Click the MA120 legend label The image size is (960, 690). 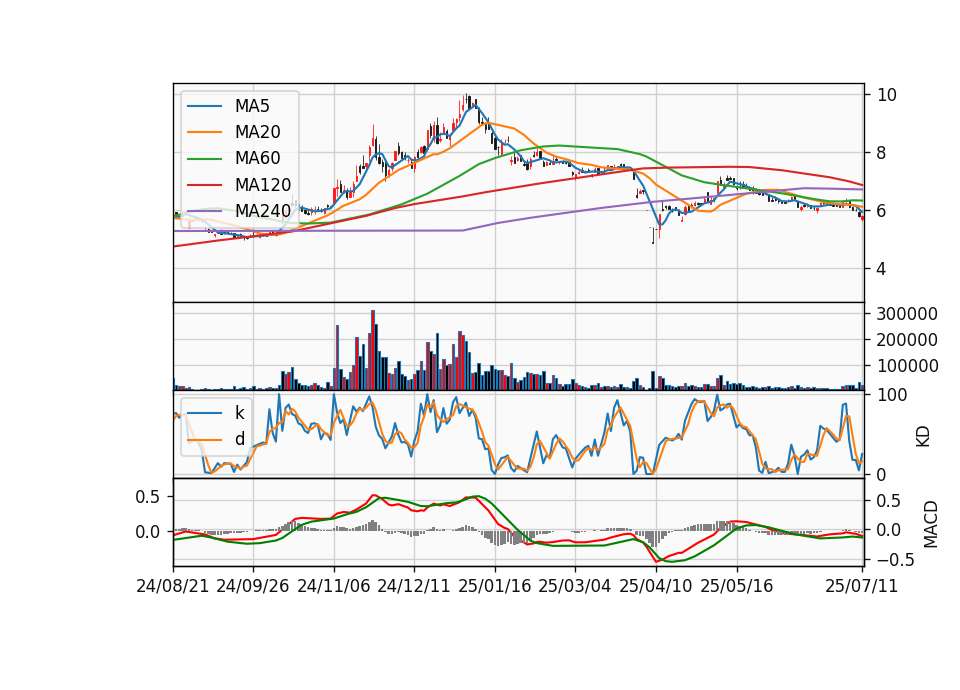point(263,185)
